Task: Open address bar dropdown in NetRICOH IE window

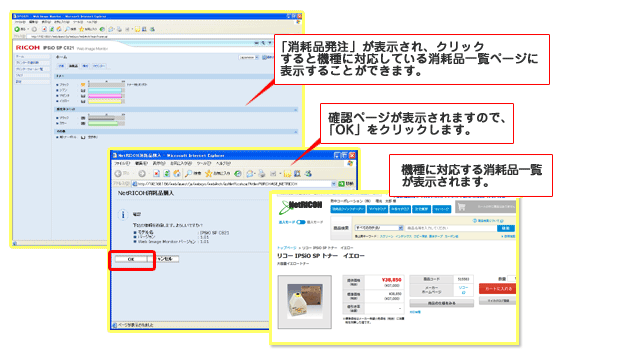Action: 334,184
